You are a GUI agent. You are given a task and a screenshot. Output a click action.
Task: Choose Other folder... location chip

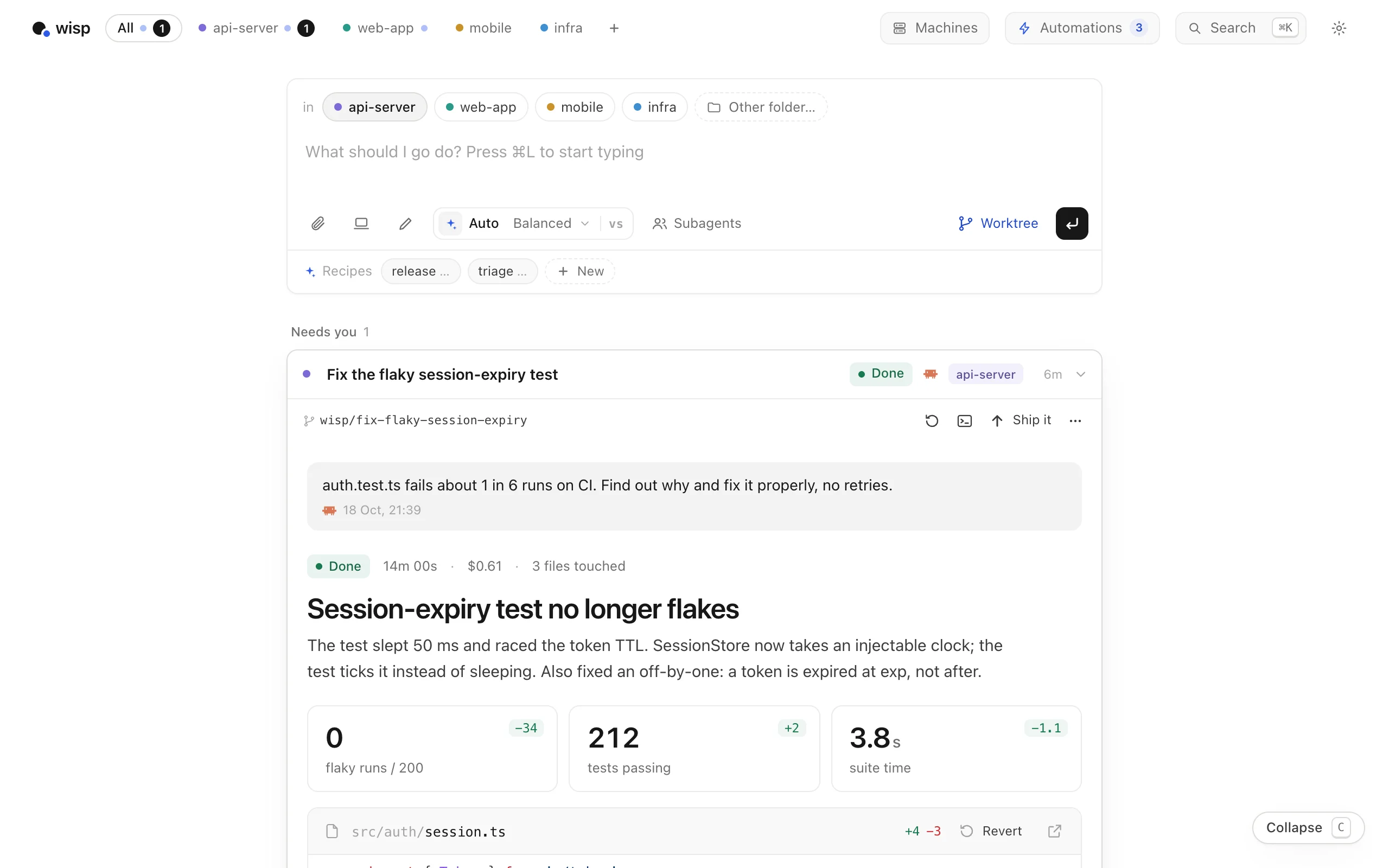pyautogui.click(x=761, y=107)
